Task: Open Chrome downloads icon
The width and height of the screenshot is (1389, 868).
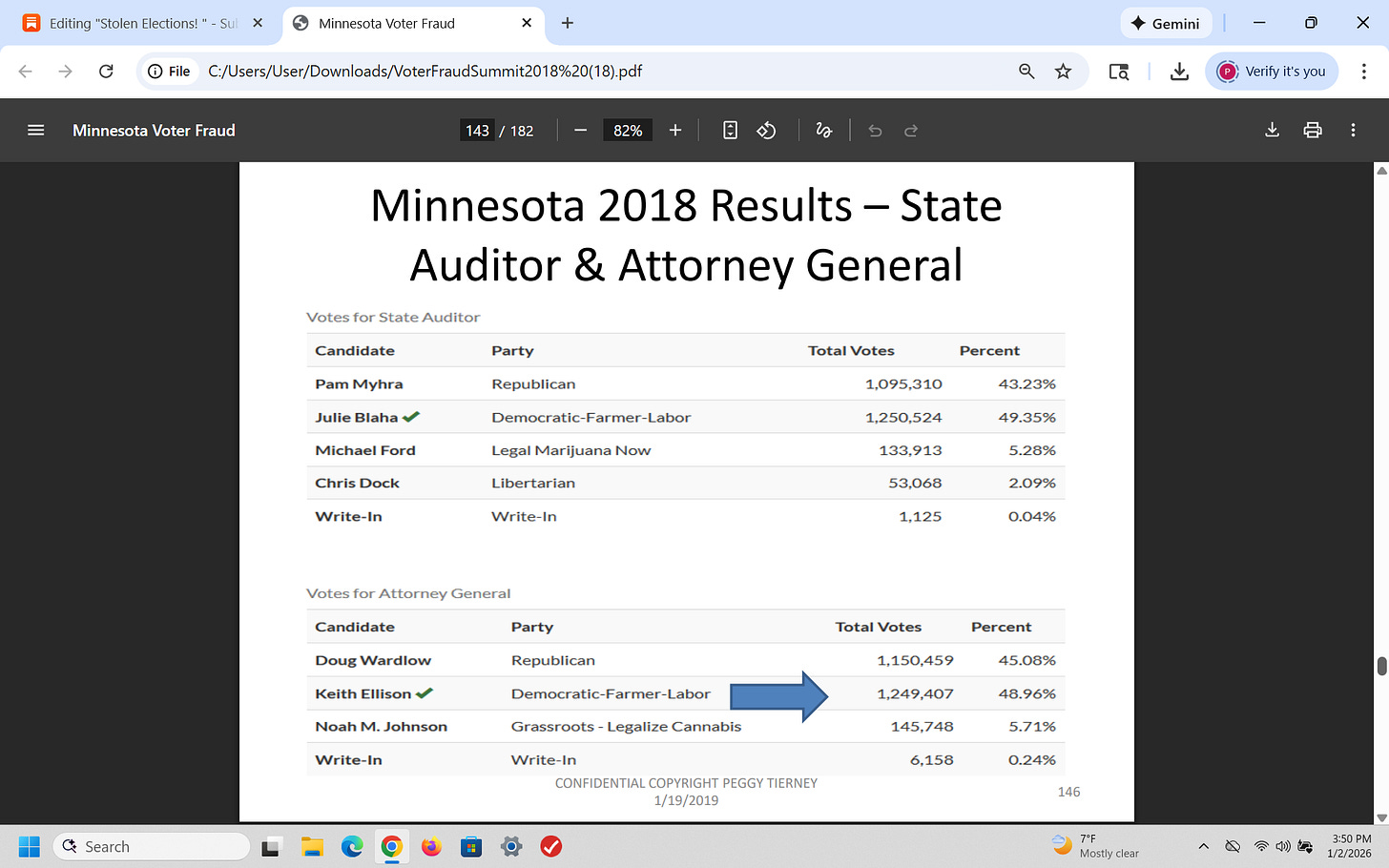Action: (x=1180, y=72)
